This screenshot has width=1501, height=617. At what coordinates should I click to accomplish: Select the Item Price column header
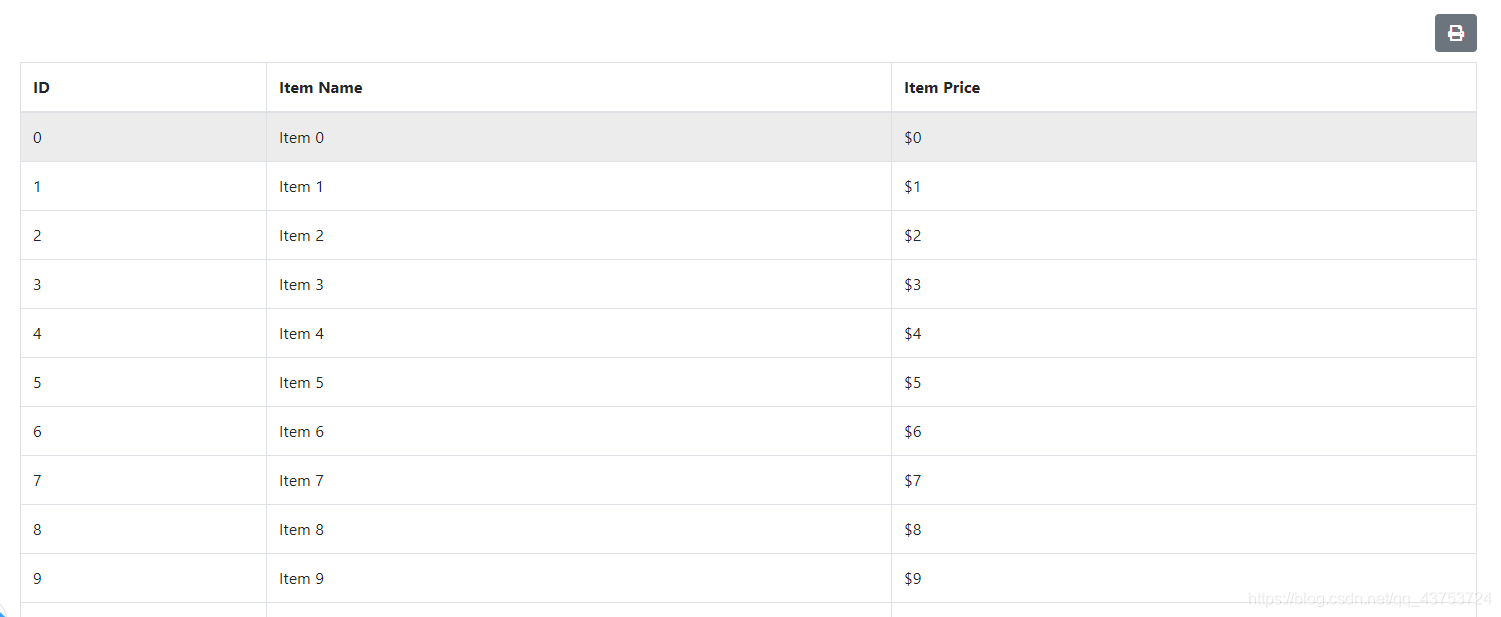(1184, 88)
